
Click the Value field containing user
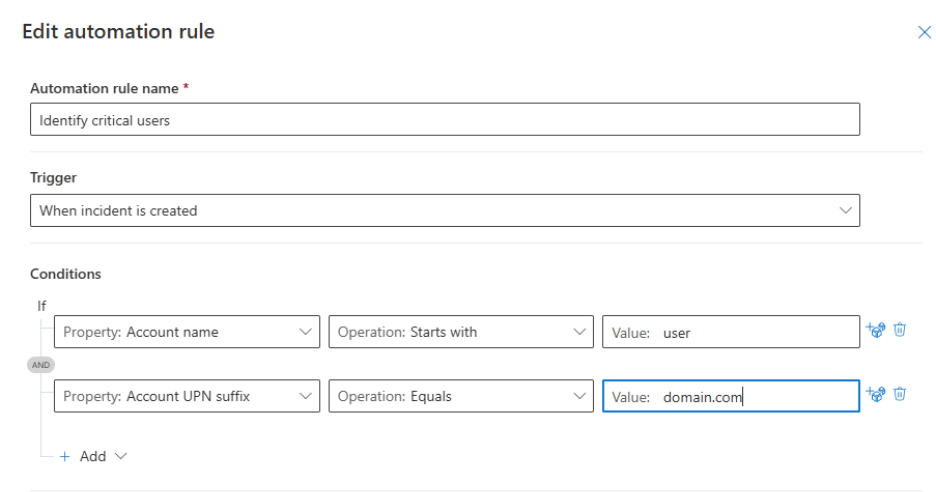pos(730,333)
